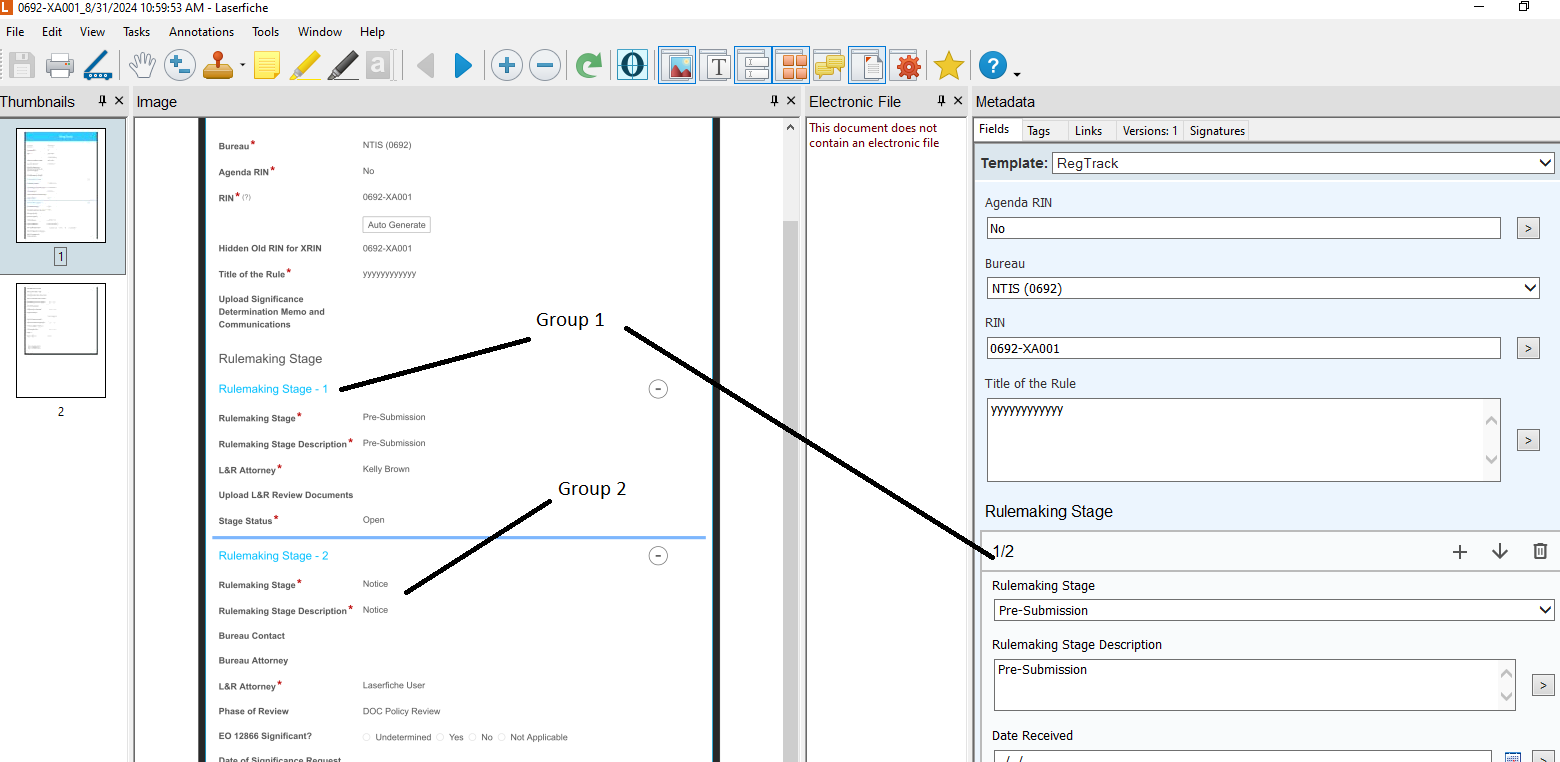This screenshot has width=1560, height=762.
Task: Rotate the page with green arrow icon
Action: click(589, 66)
